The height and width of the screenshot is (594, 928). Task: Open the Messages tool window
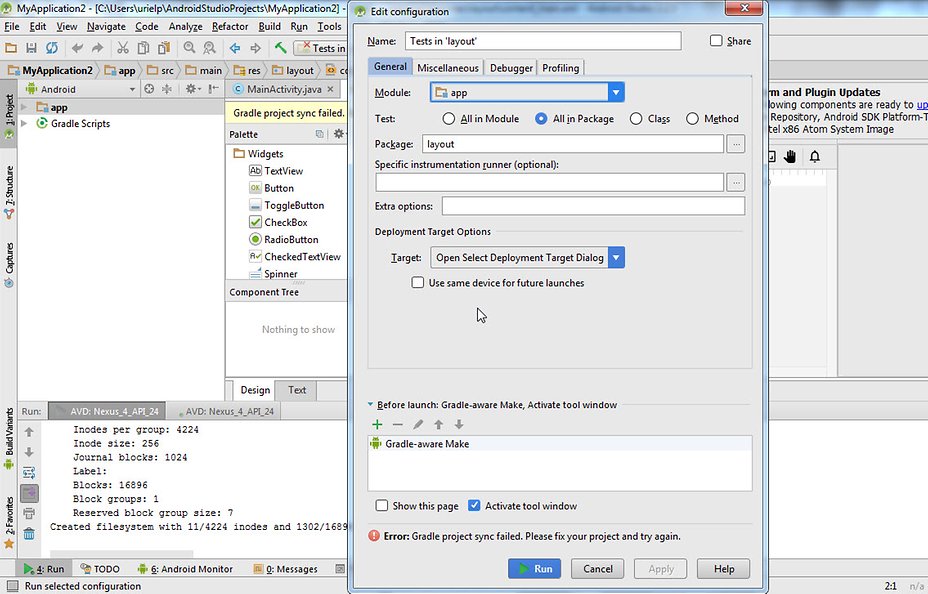[286, 569]
